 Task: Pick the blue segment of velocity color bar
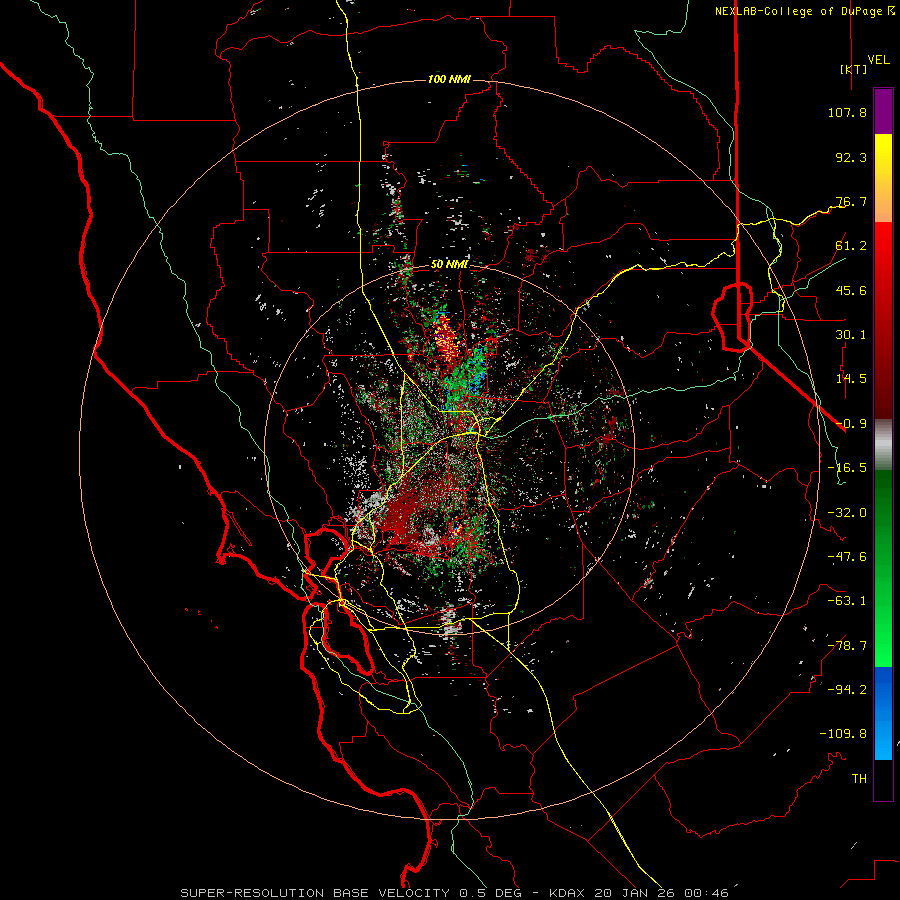[883, 713]
